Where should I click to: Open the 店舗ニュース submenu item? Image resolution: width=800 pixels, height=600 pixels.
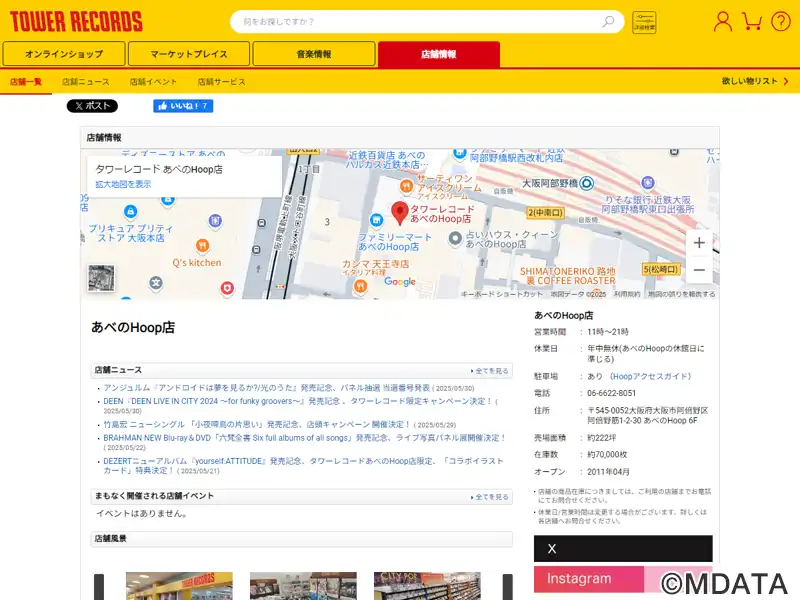(x=86, y=82)
